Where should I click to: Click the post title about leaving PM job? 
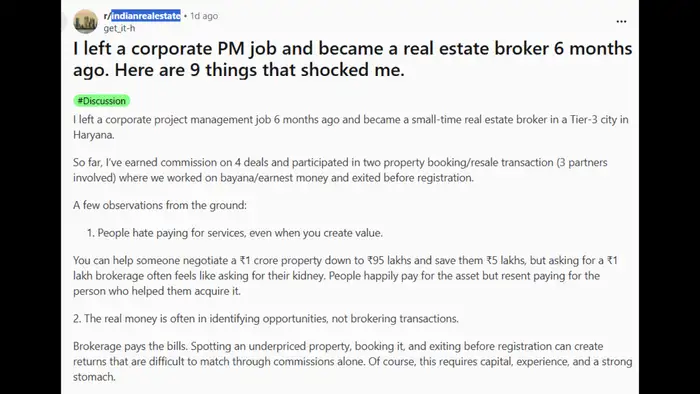(352, 59)
